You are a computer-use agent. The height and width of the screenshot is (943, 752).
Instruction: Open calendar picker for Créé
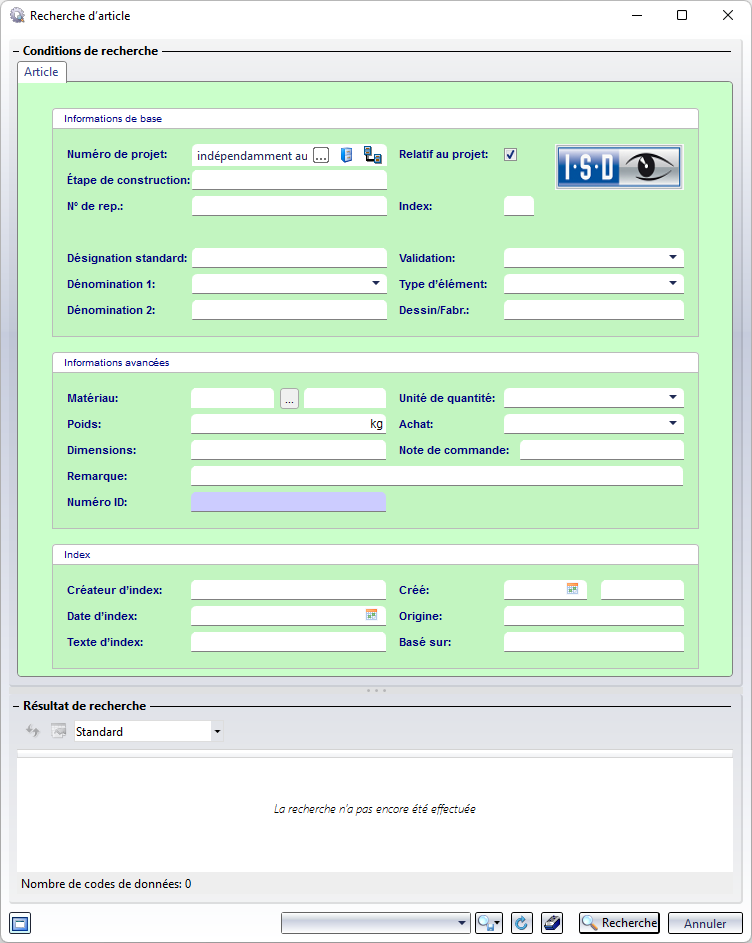pos(572,589)
